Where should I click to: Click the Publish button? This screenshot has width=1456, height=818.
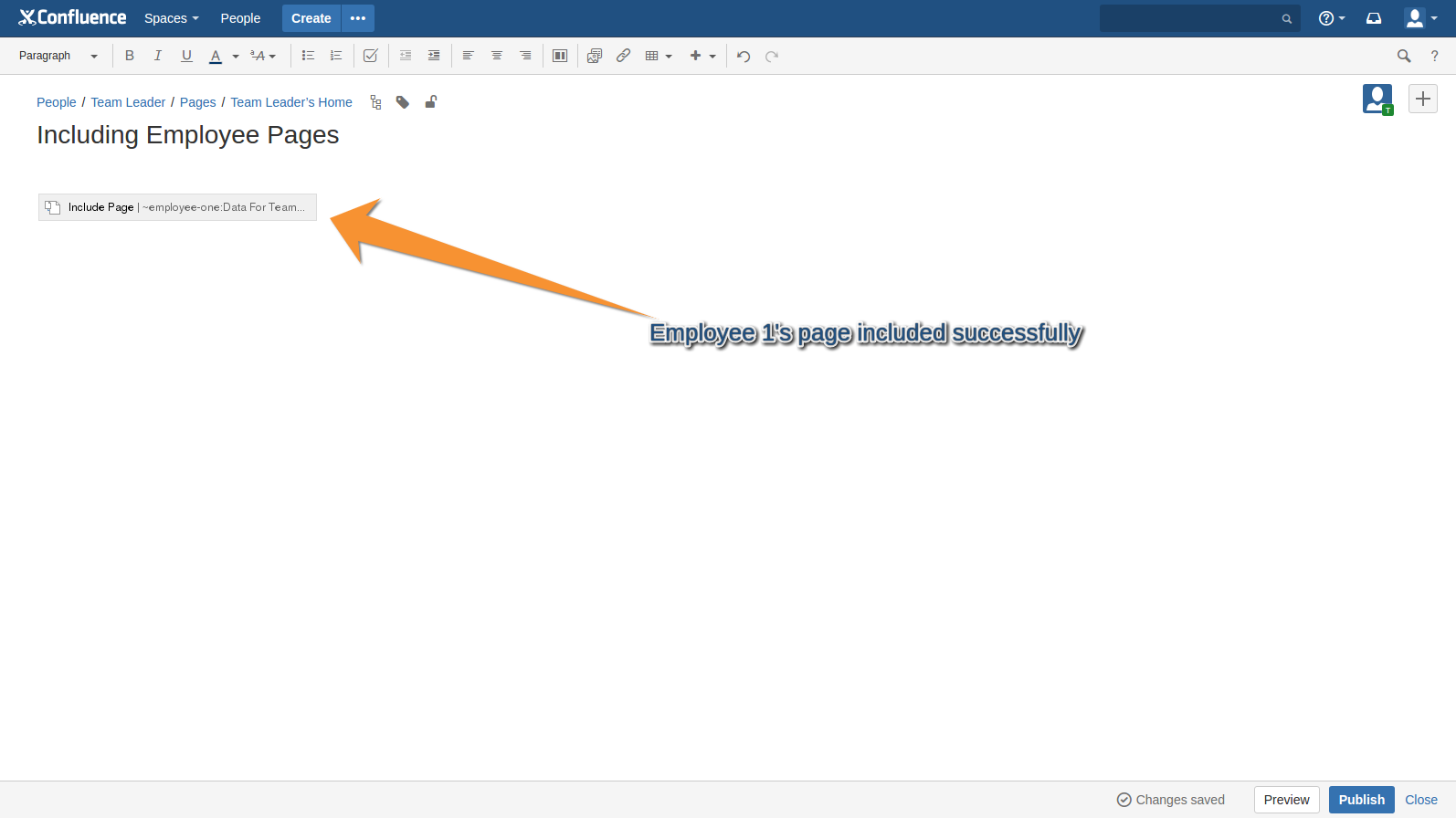[x=1361, y=800]
